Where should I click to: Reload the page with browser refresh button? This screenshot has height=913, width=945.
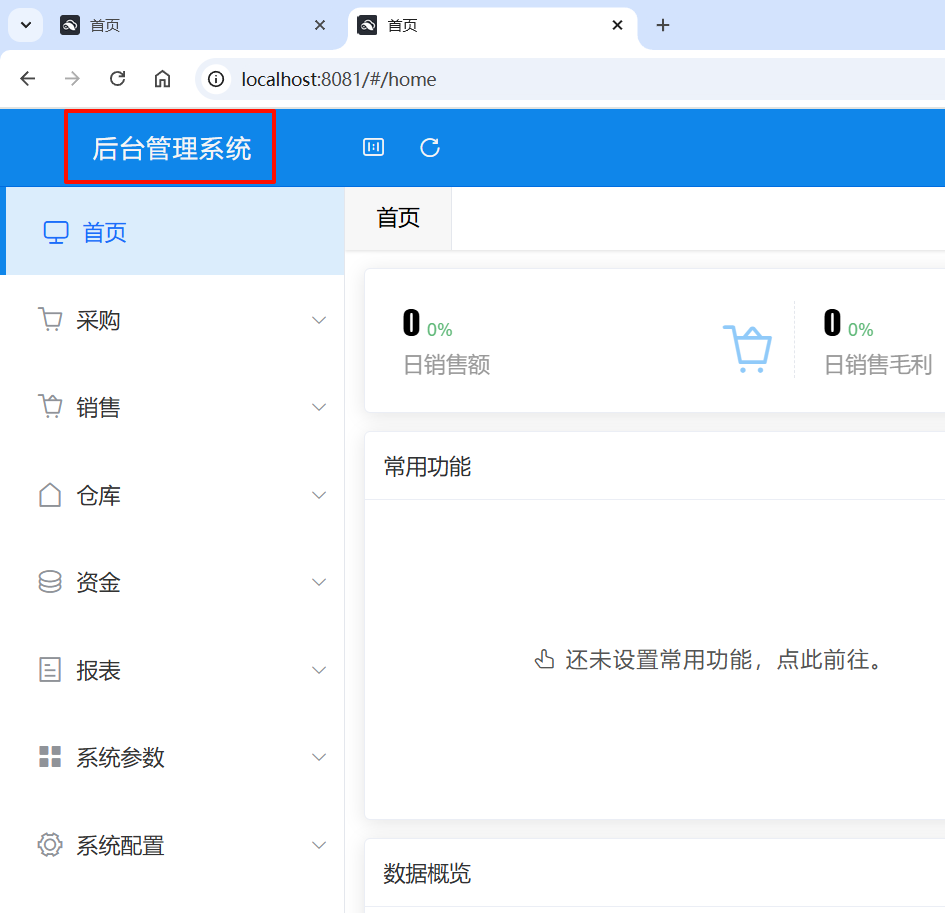(x=117, y=79)
